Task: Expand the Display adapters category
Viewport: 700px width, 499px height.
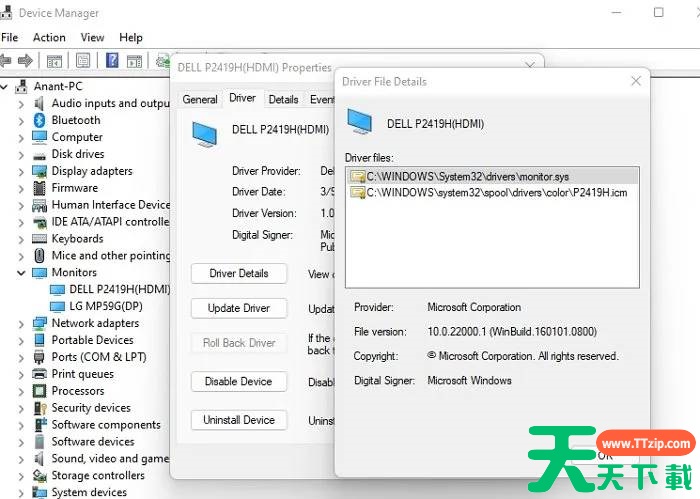Action: point(21,172)
